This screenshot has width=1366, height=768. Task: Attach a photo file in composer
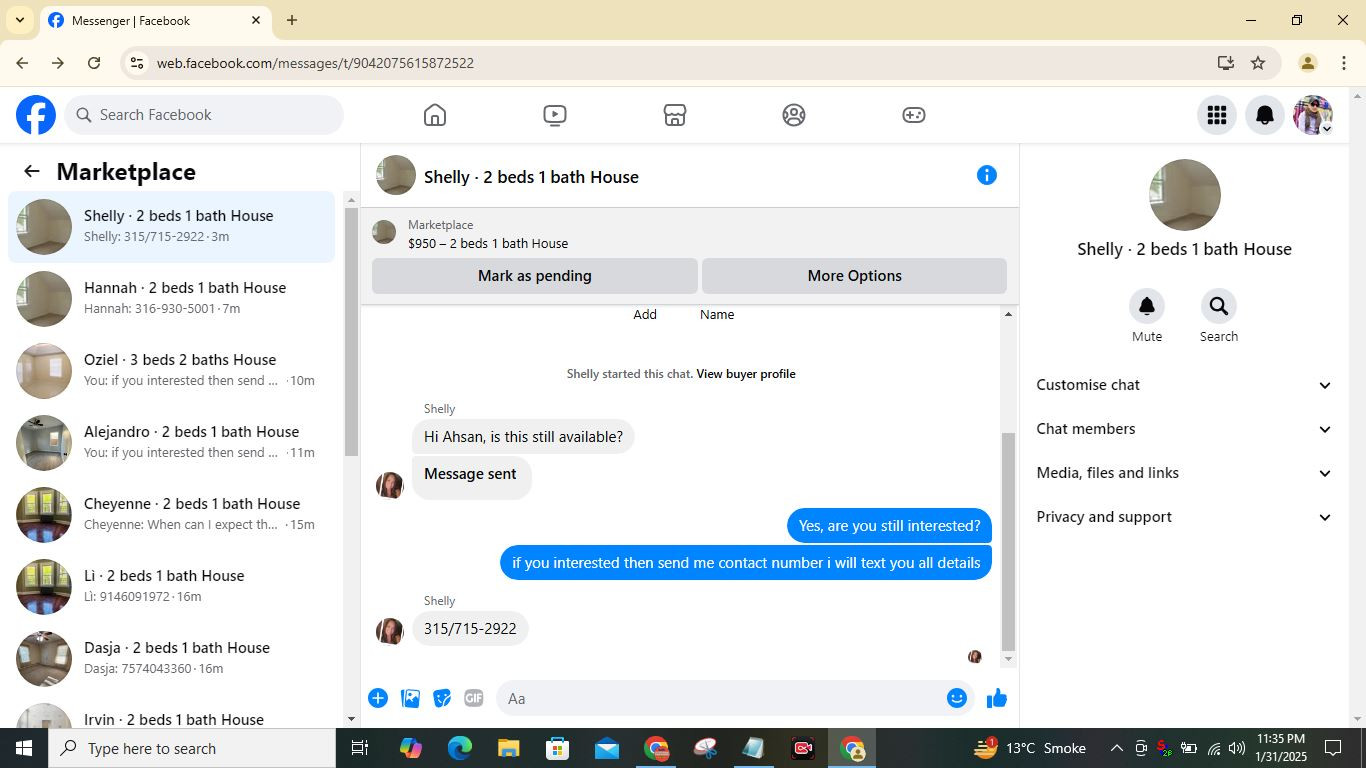click(x=410, y=698)
